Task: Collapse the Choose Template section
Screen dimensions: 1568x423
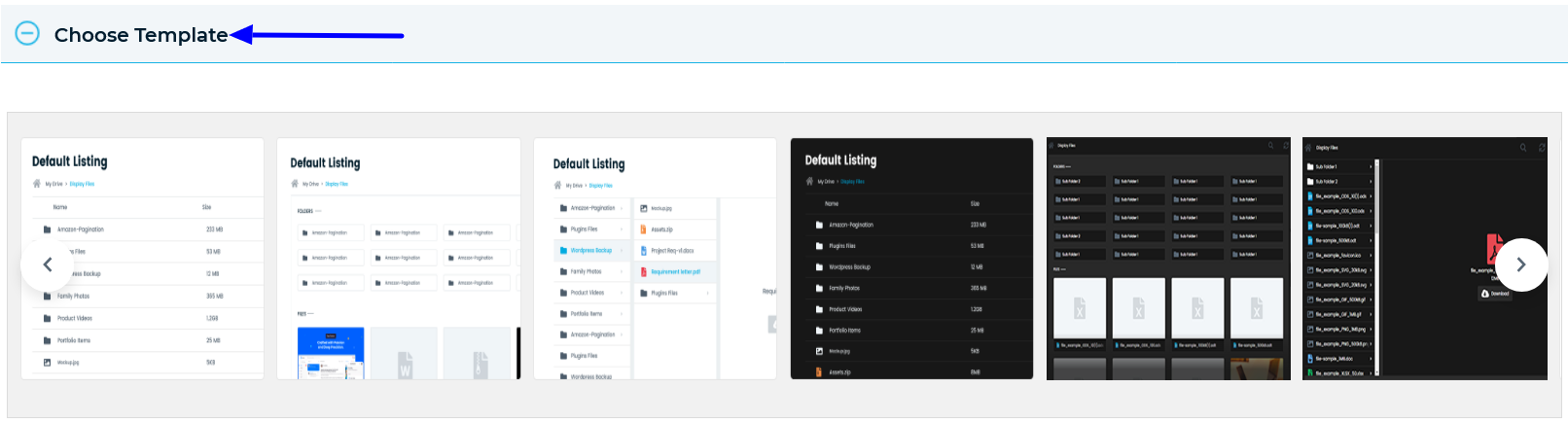Action: tap(27, 34)
